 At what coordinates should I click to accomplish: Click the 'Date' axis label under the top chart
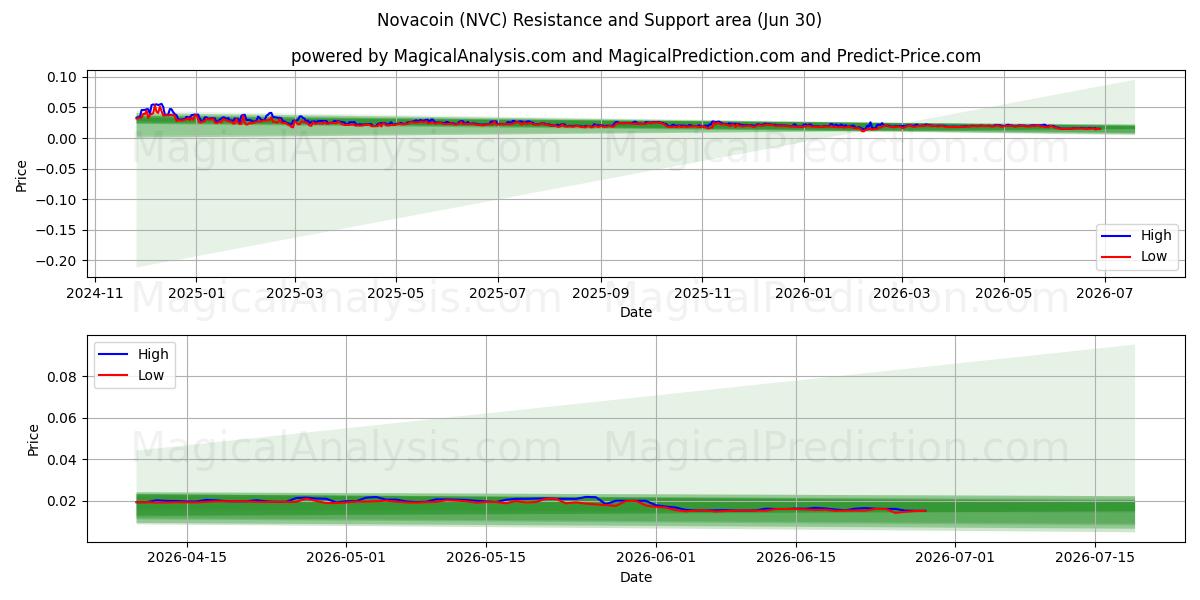pyautogui.click(x=636, y=312)
